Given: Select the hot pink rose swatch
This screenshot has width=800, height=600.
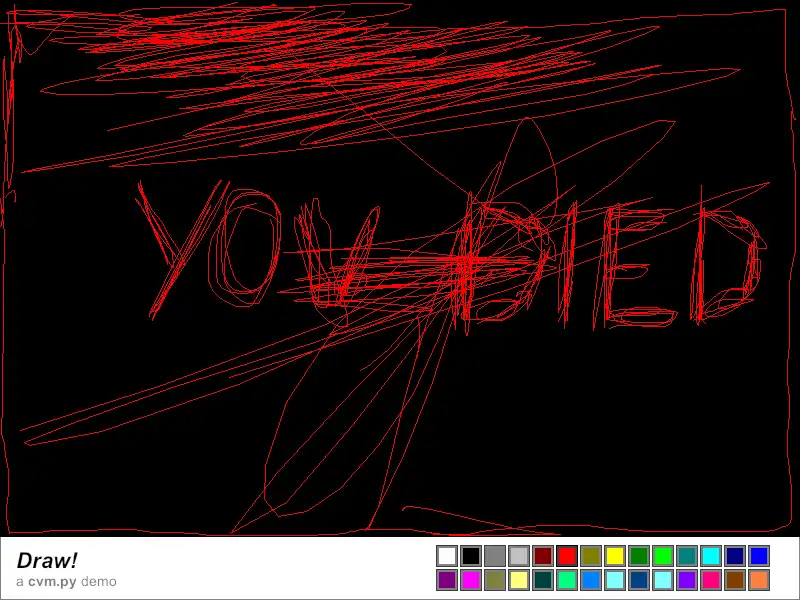Looking at the screenshot, I should (x=711, y=580).
